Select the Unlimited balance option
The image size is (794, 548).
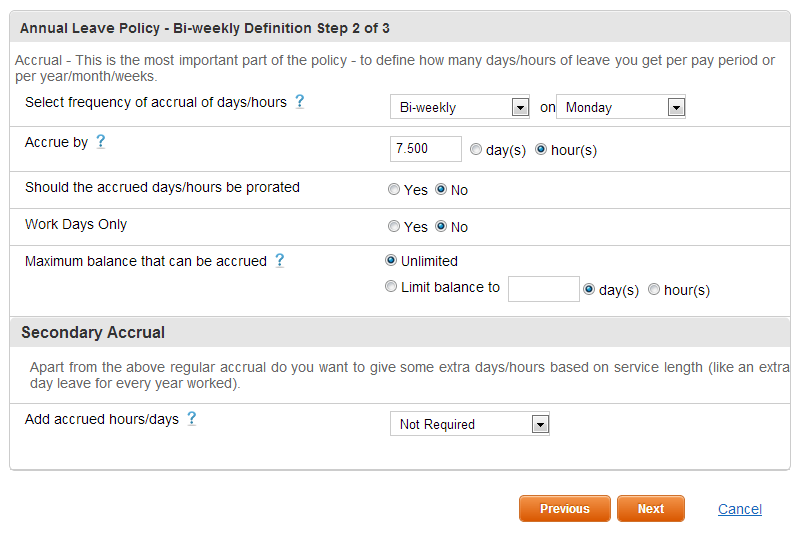tap(390, 260)
